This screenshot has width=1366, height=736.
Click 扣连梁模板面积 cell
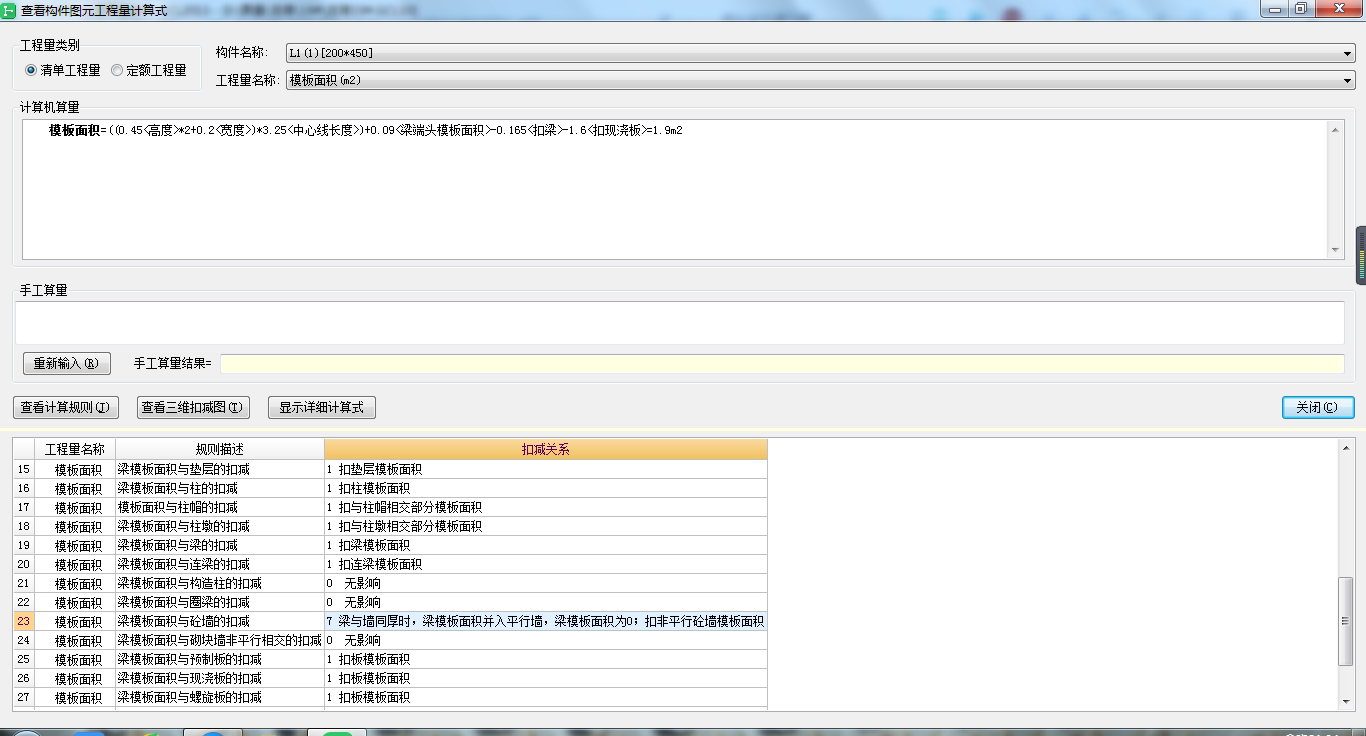click(546, 564)
